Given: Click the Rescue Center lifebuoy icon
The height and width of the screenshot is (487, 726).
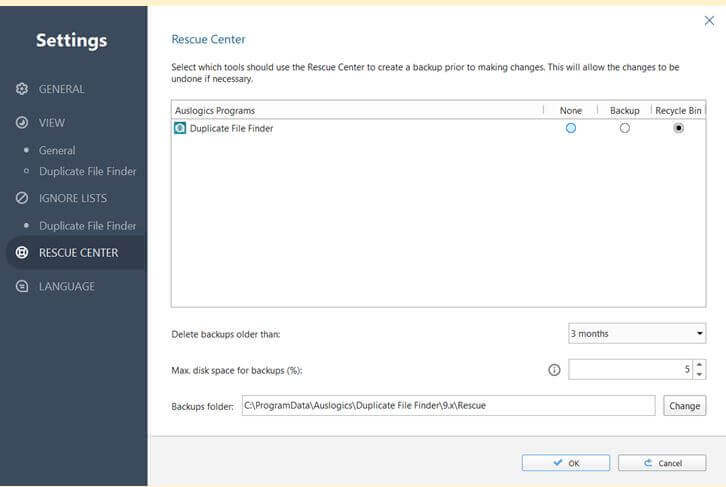Looking at the screenshot, I should pyautogui.click(x=22, y=253).
